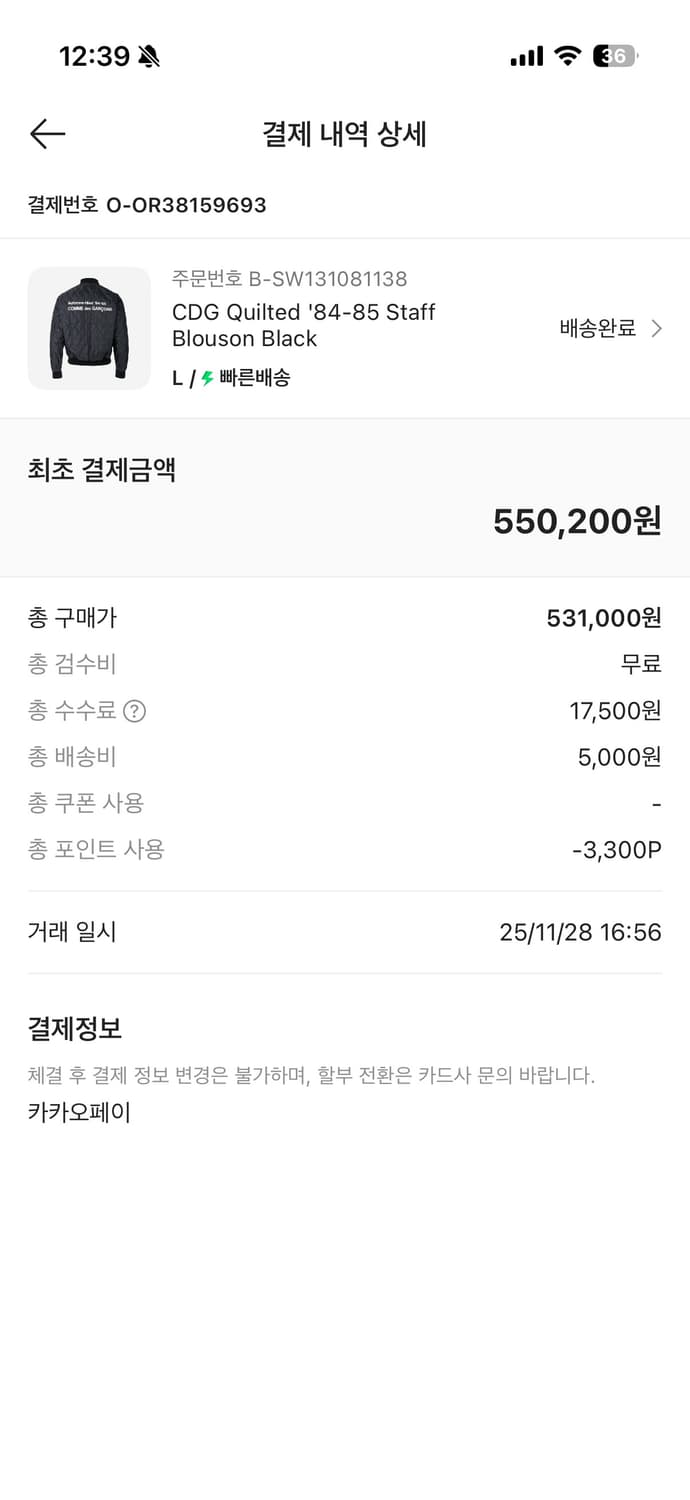This screenshot has width=690, height=1500.
Task: Tap the help icon next to 총 수수료
Action: pyautogui.click(x=134, y=711)
